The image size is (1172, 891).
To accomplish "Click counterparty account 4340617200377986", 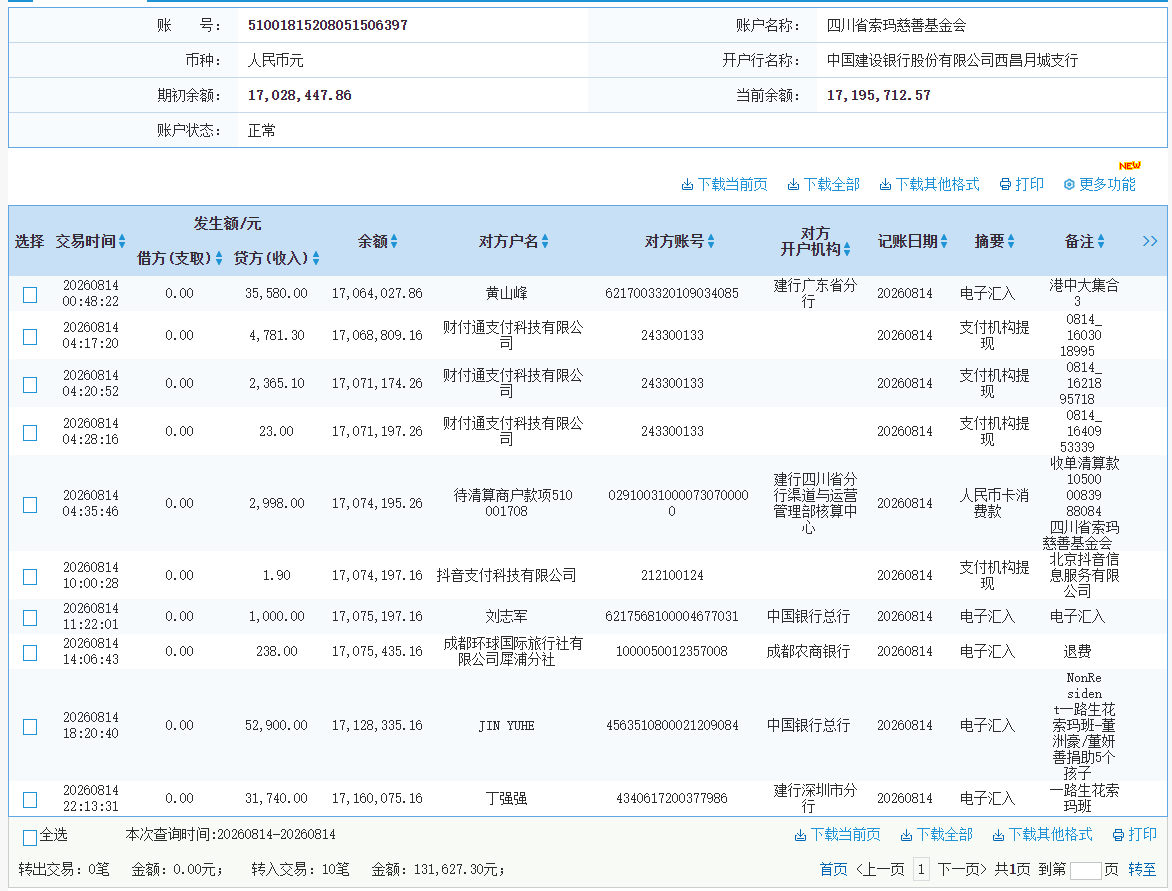I will pos(672,798).
